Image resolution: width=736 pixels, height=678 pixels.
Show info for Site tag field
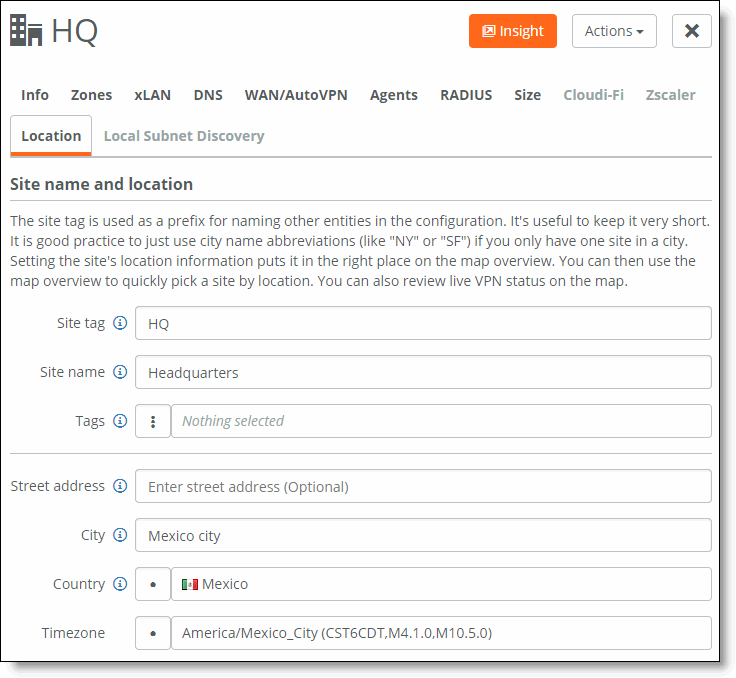pos(120,323)
